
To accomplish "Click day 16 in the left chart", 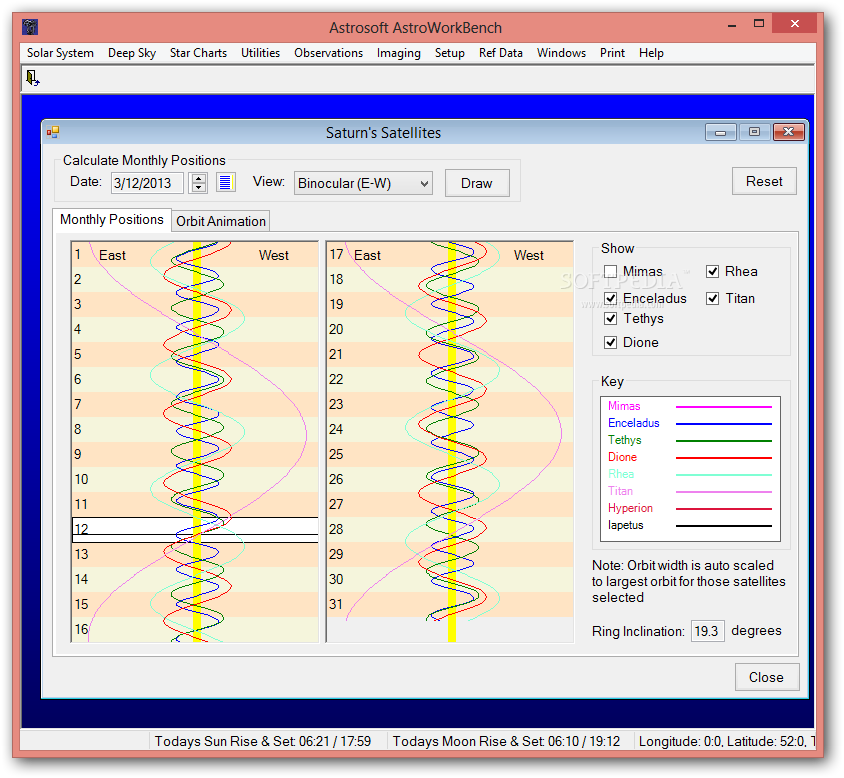I will coord(195,629).
